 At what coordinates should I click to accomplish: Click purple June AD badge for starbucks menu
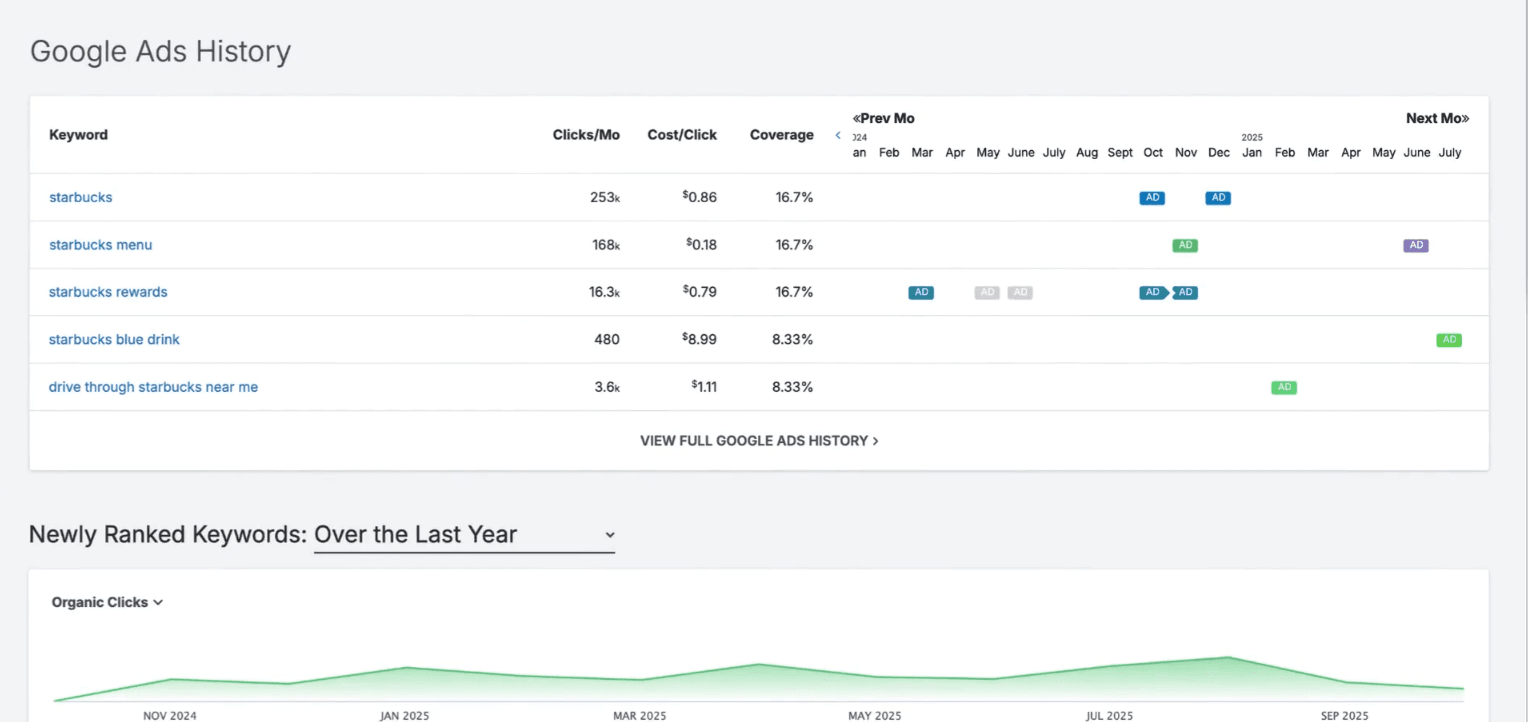click(x=1415, y=245)
